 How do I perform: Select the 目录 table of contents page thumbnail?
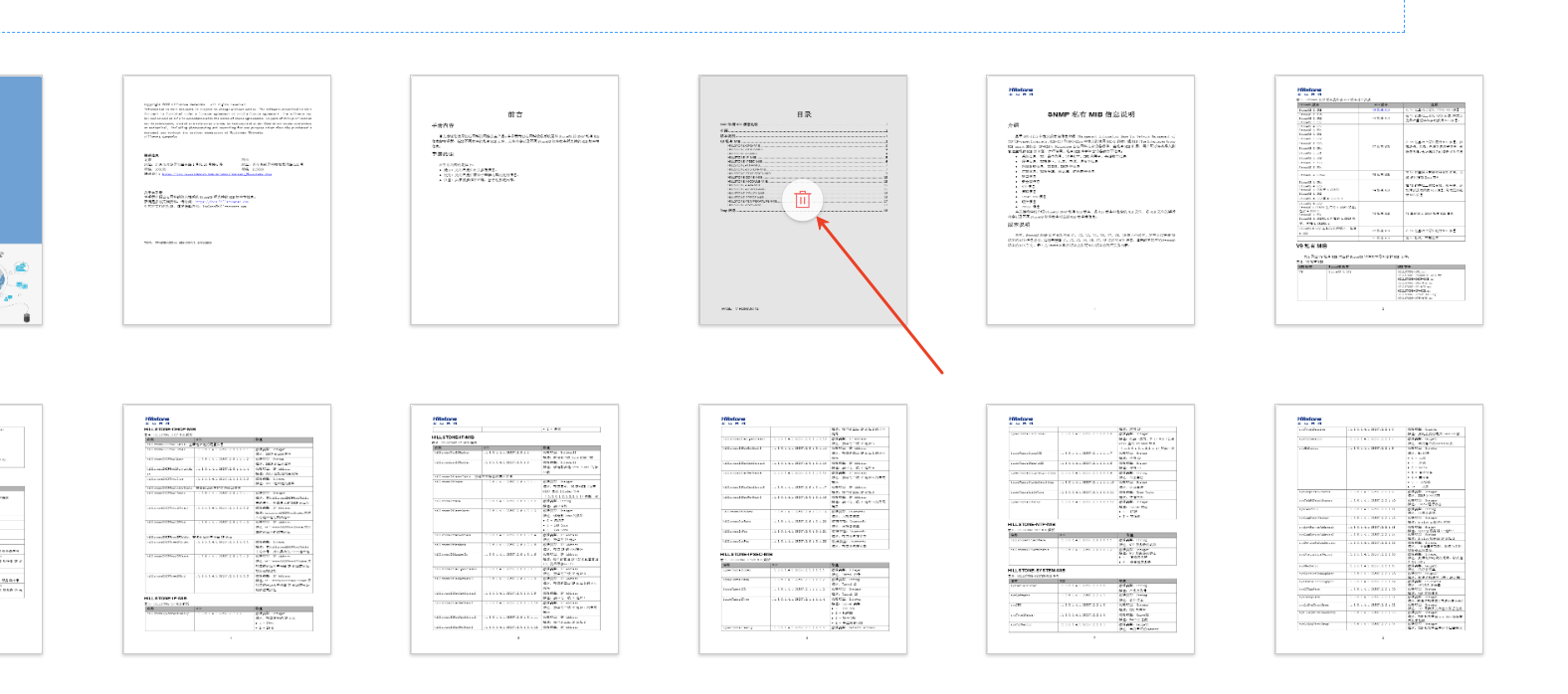pyautogui.click(x=803, y=200)
